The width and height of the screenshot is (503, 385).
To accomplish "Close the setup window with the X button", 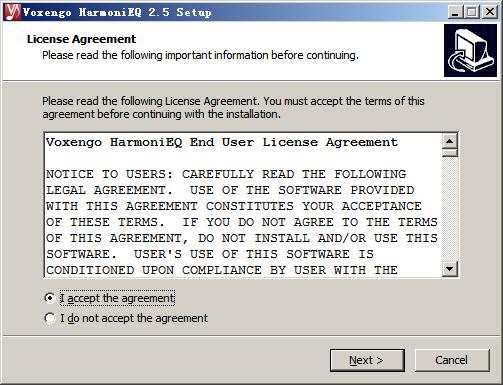I will [490, 12].
